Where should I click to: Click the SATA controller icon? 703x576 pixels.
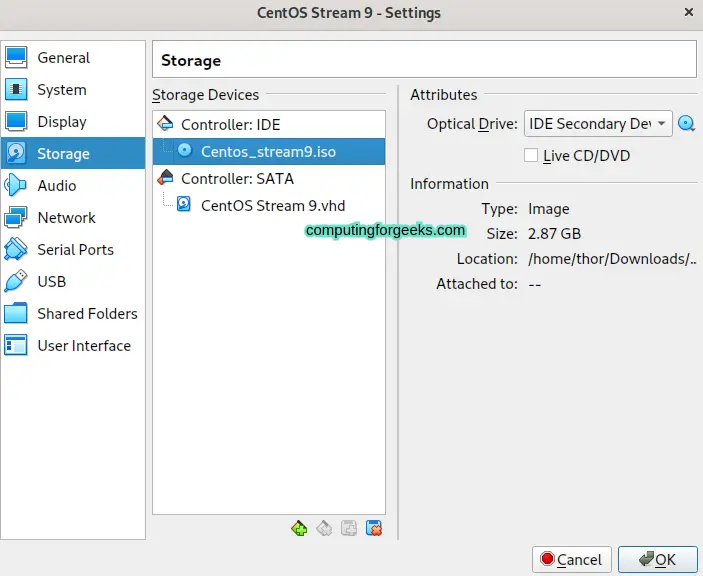[165, 178]
